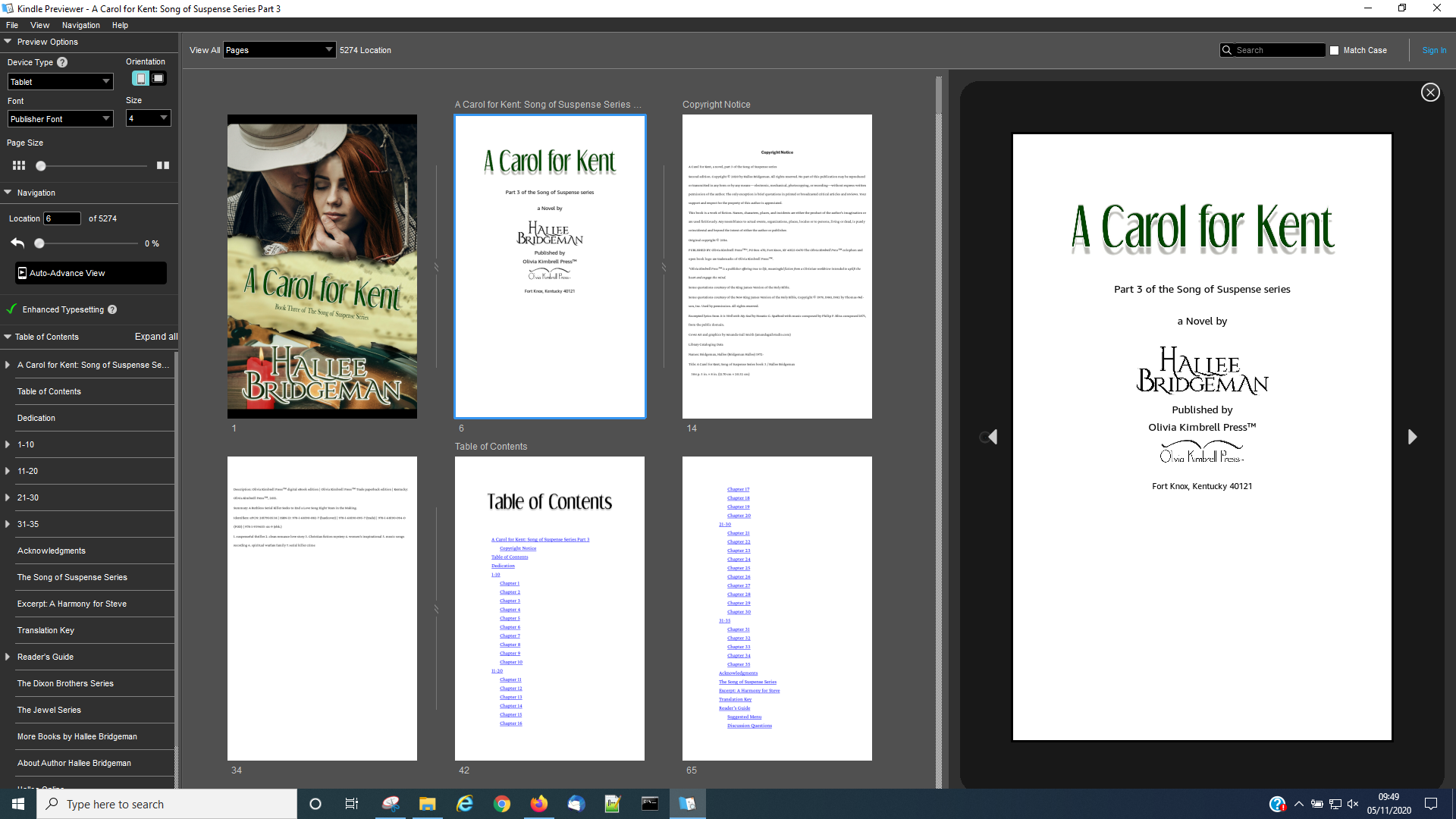
Task: Click Device Type help icon
Action: [x=62, y=62]
